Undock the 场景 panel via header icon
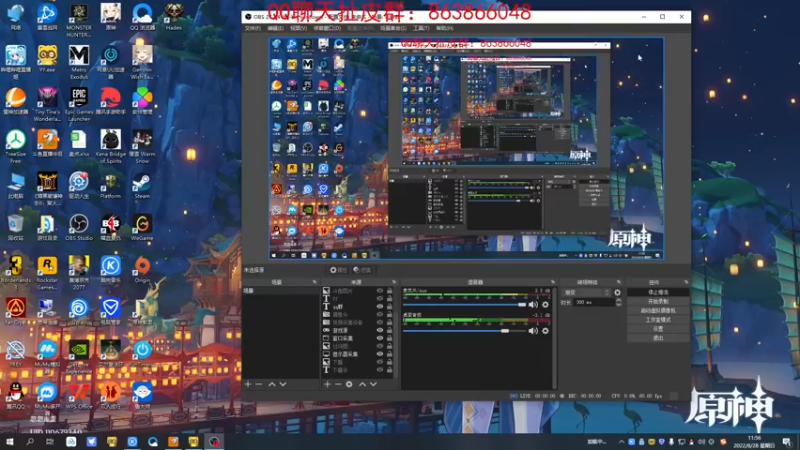This screenshot has width=800, height=450. pyautogui.click(x=314, y=282)
